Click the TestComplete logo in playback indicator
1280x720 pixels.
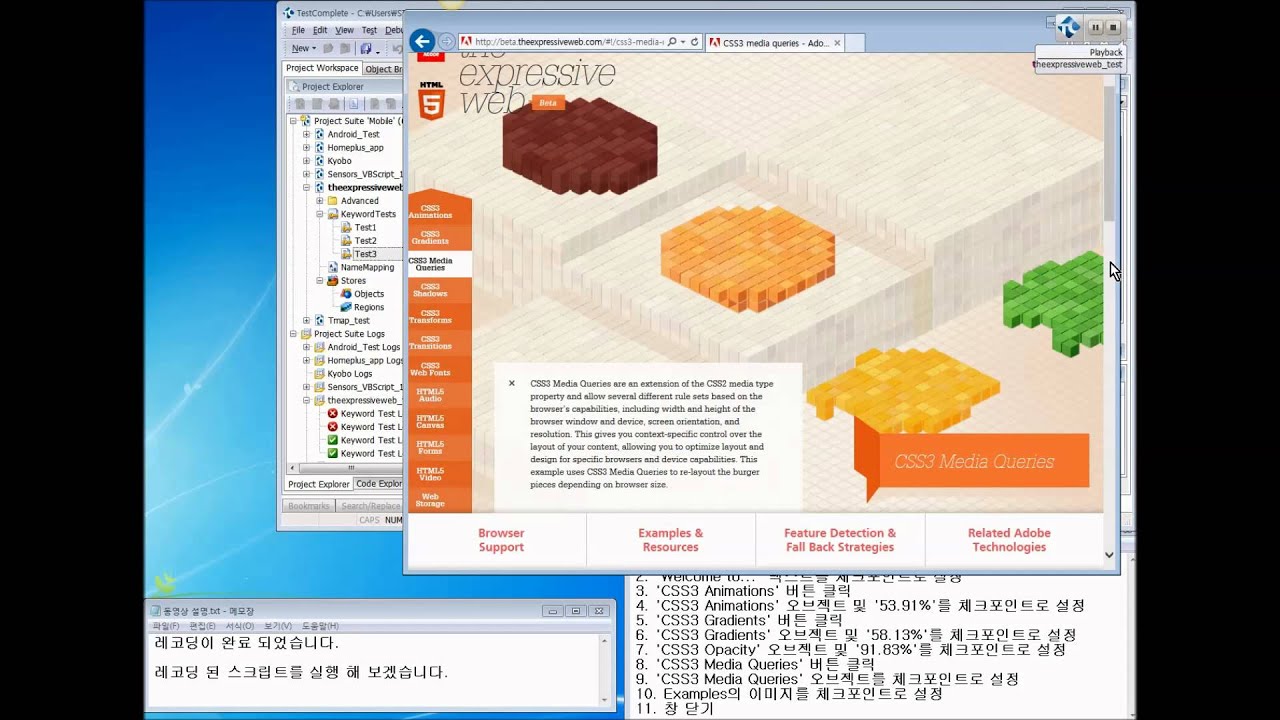pyautogui.click(x=1069, y=28)
